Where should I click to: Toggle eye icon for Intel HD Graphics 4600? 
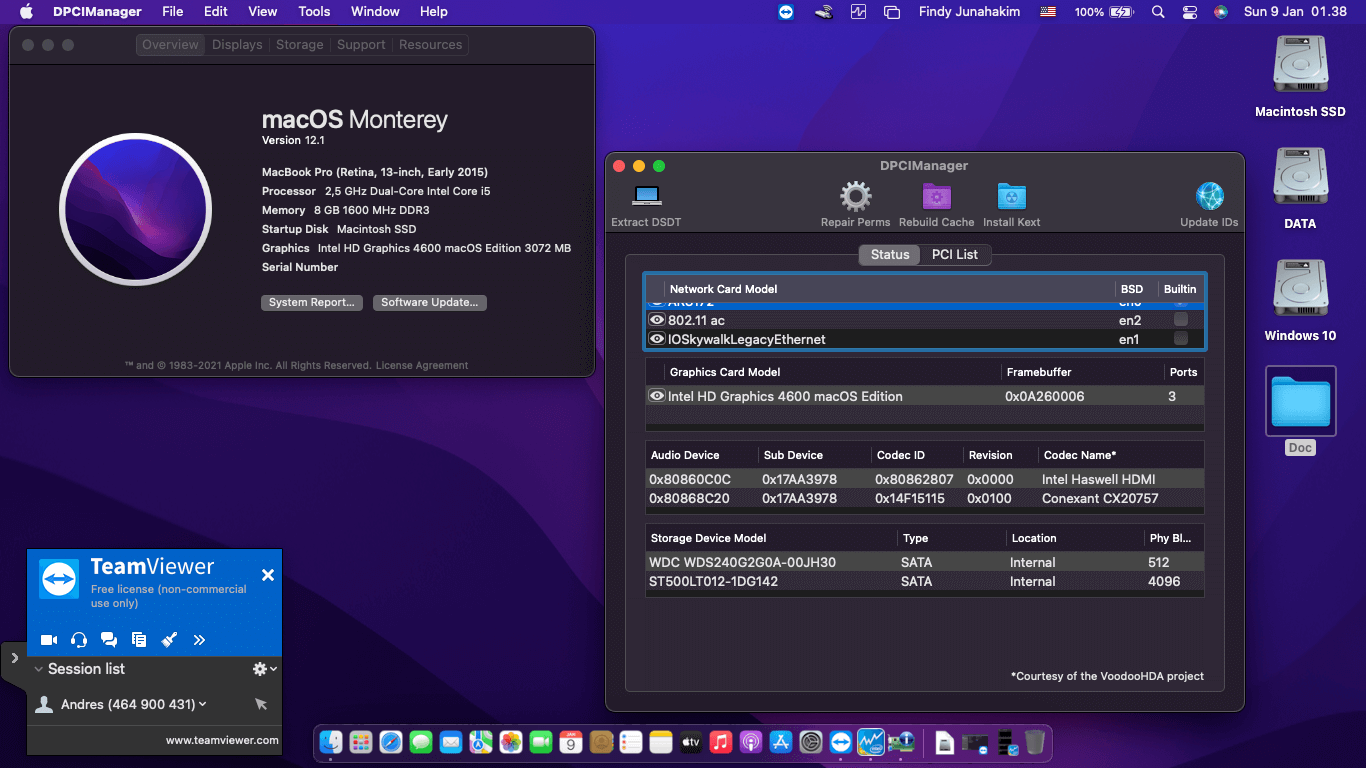pos(657,396)
